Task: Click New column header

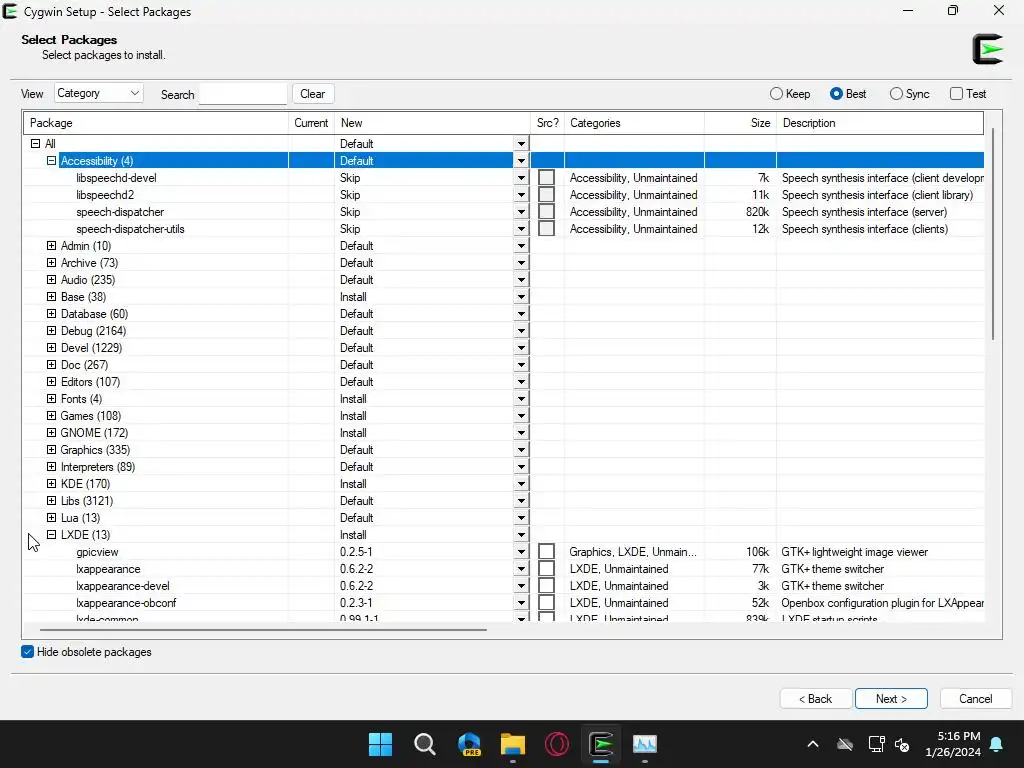Action: point(432,123)
